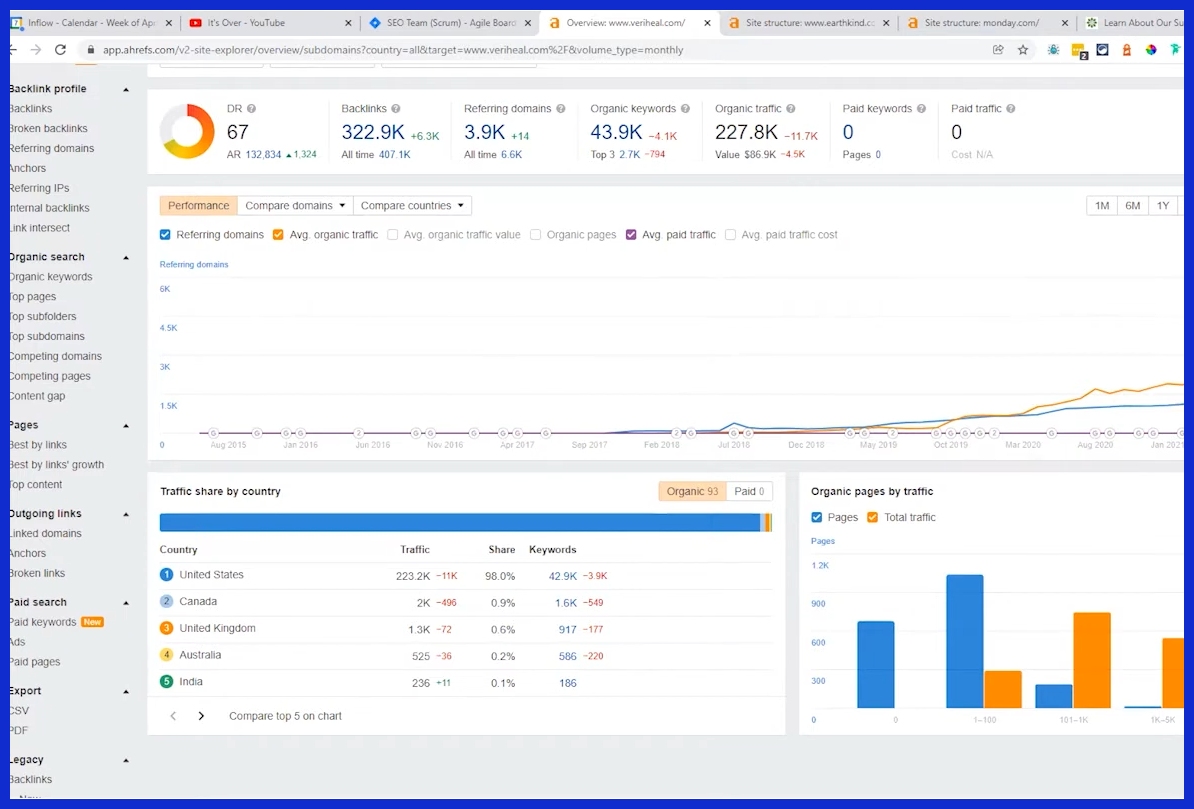
Task: Click help icon next to Backlinks metric
Action: point(396,109)
